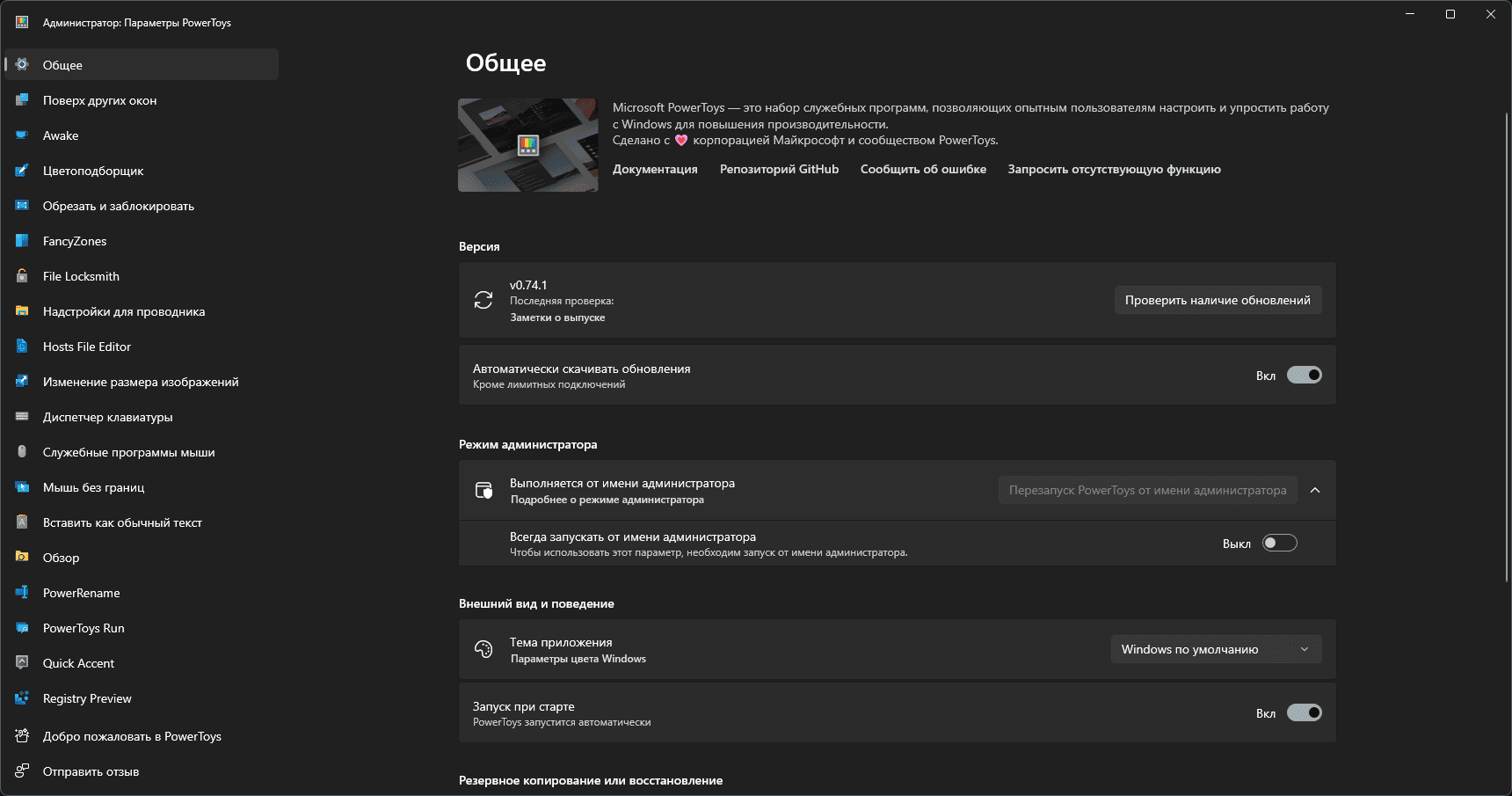
Task: Open Hosts File Editor page
Action: click(142, 346)
